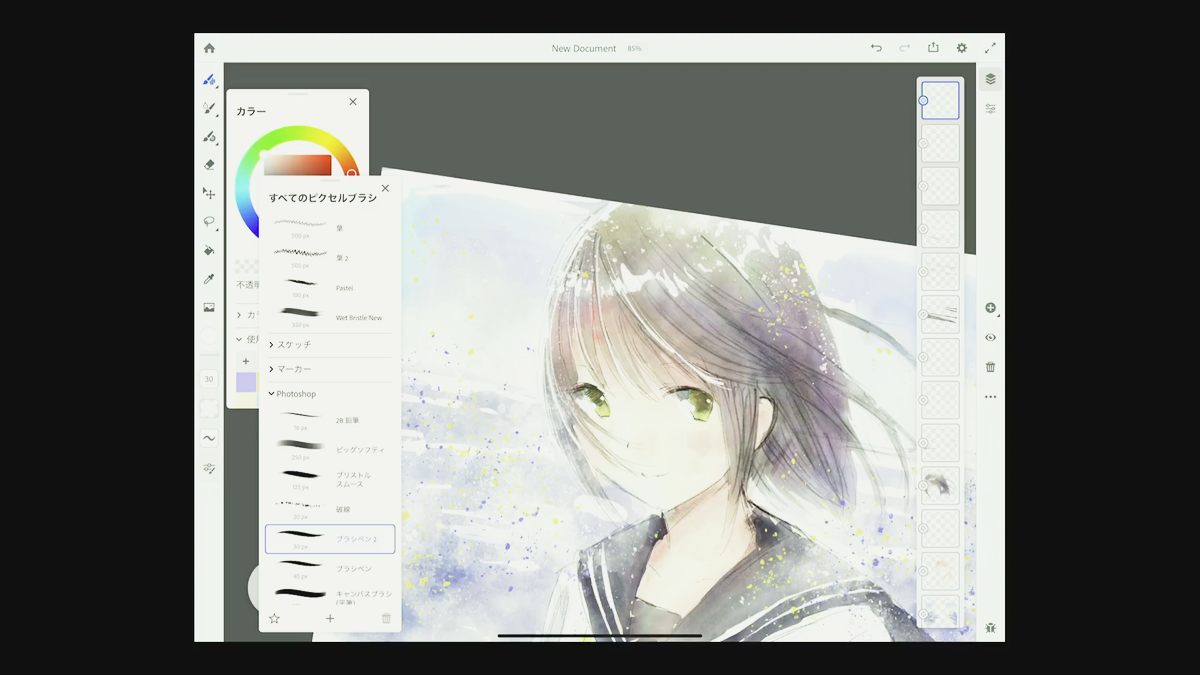Select the Transform move tool

pos(209,193)
